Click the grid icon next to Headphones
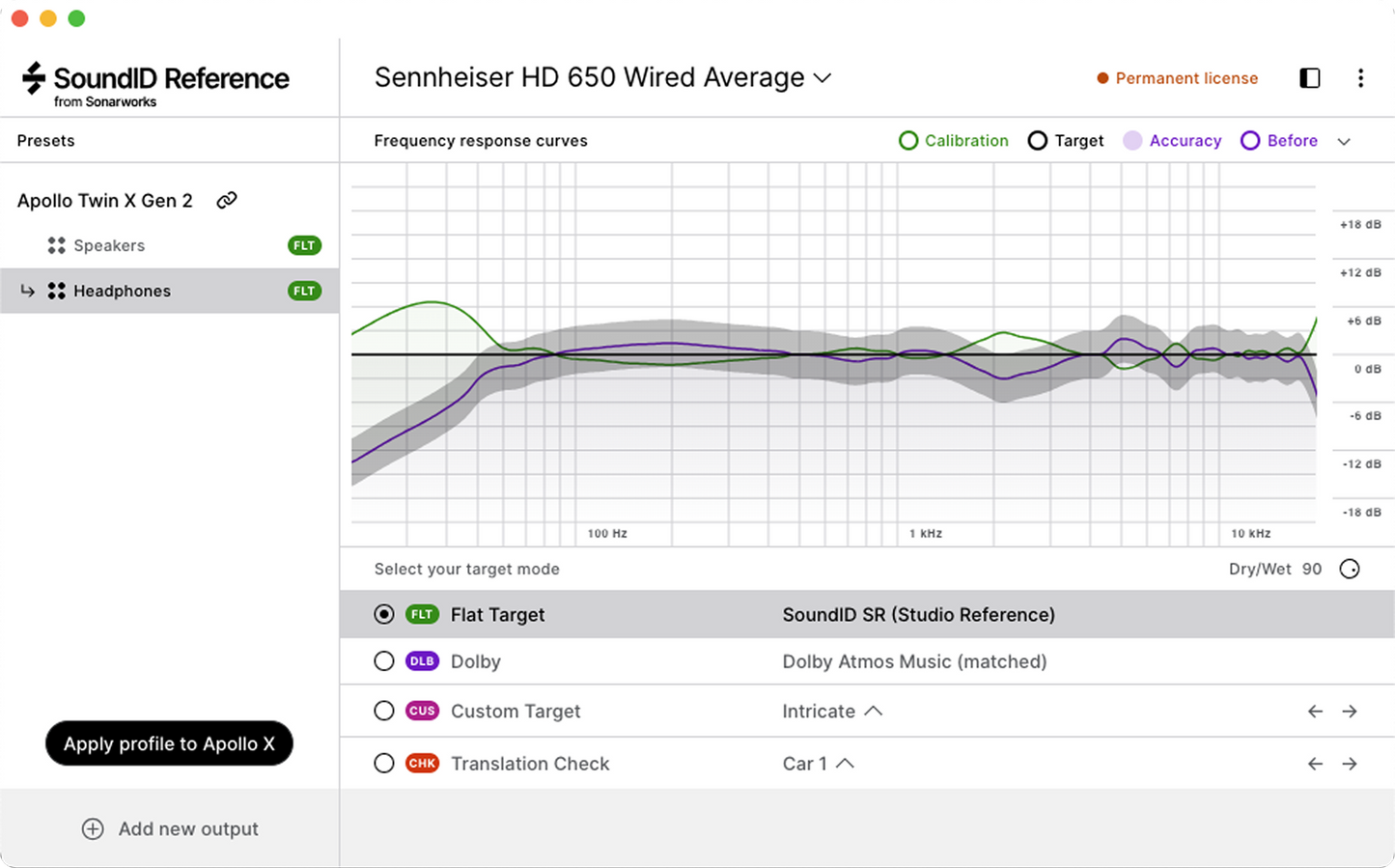The image size is (1395, 868). 57,291
